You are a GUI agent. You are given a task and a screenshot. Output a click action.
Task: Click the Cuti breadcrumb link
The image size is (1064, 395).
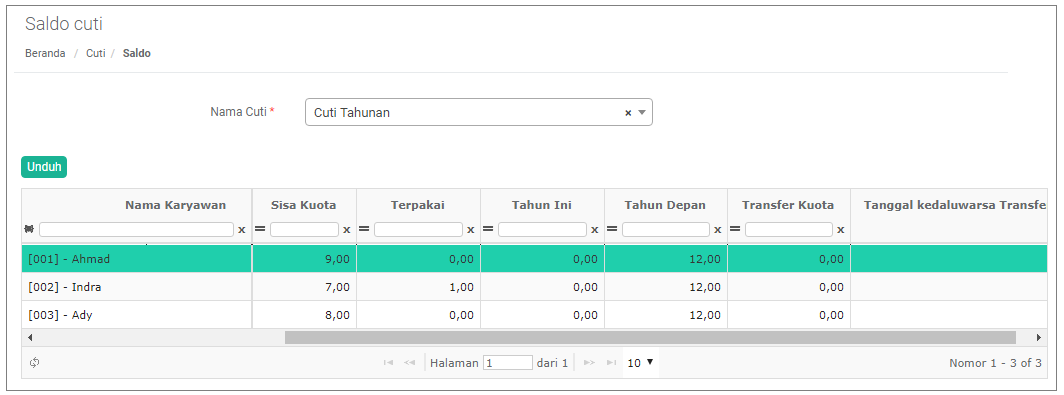pos(96,53)
